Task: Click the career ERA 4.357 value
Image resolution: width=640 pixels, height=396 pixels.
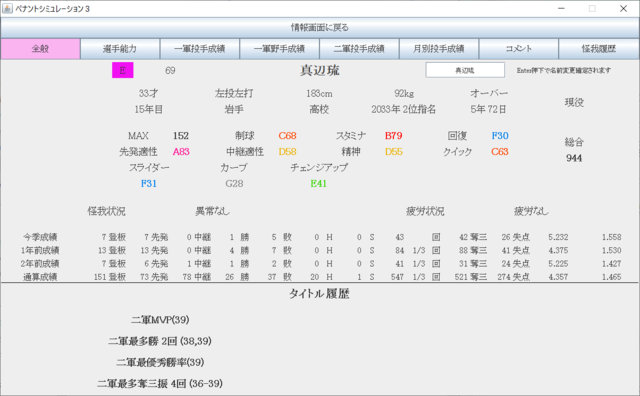Action: pos(558,277)
